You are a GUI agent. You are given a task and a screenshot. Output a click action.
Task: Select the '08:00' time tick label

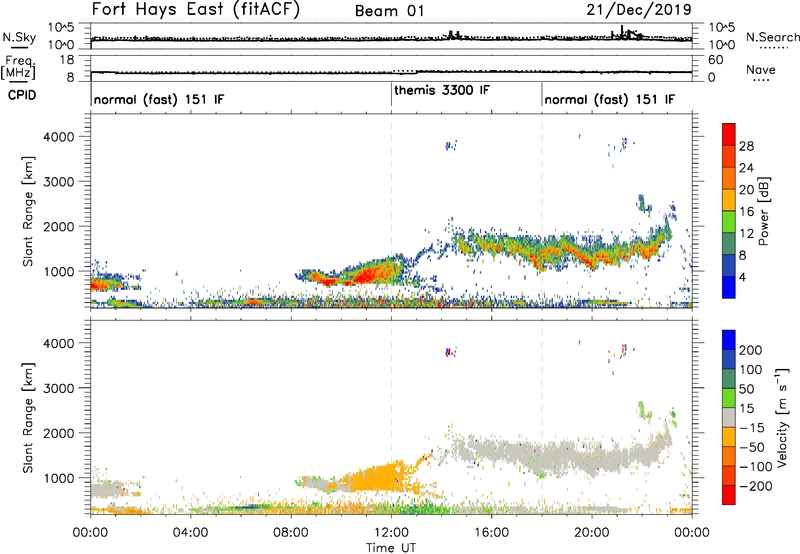click(291, 533)
